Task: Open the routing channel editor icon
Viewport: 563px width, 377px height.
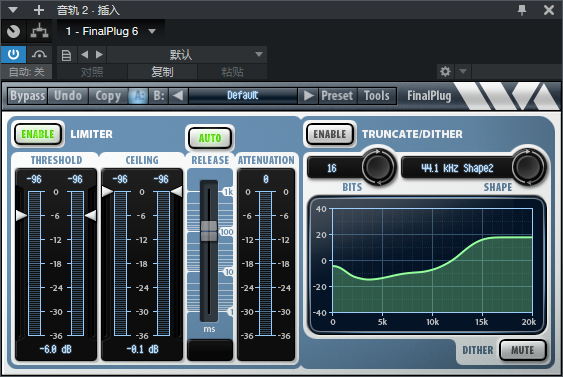Action: (x=39, y=32)
